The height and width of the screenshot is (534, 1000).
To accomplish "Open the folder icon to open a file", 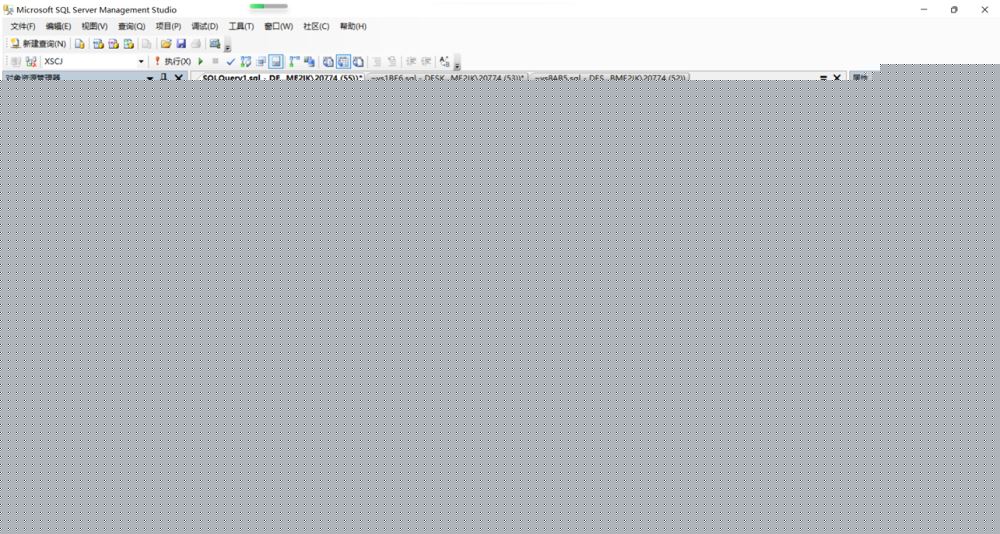I will [x=166, y=44].
